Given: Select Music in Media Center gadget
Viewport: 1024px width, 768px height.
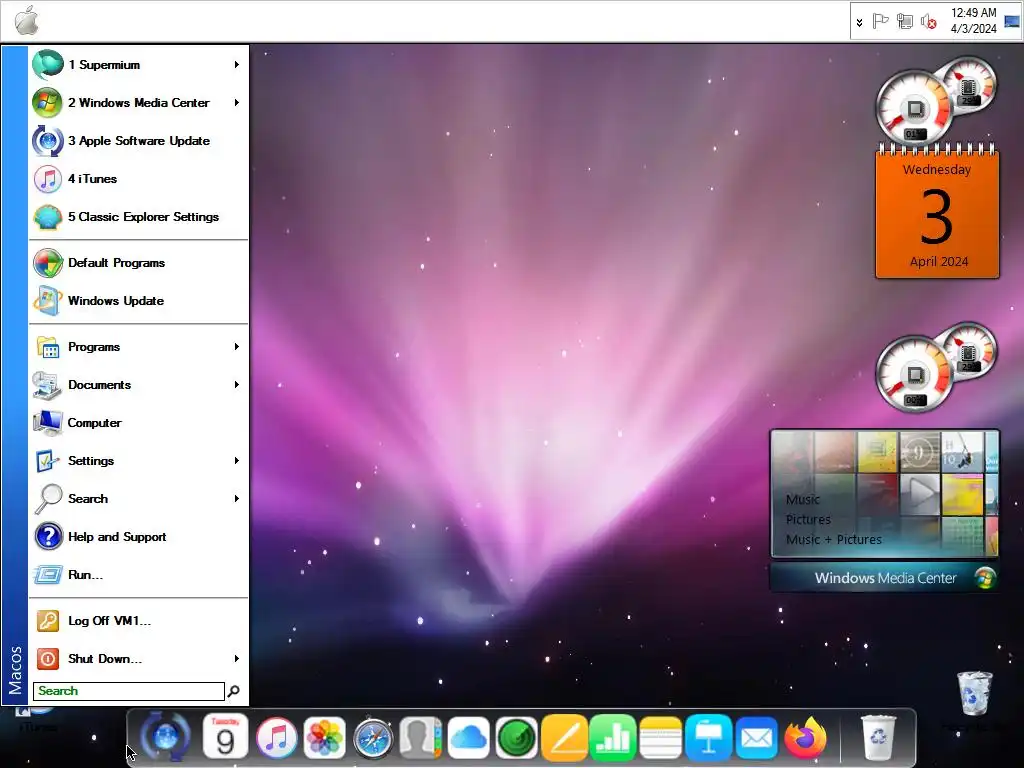Looking at the screenshot, I should tap(803, 500).
